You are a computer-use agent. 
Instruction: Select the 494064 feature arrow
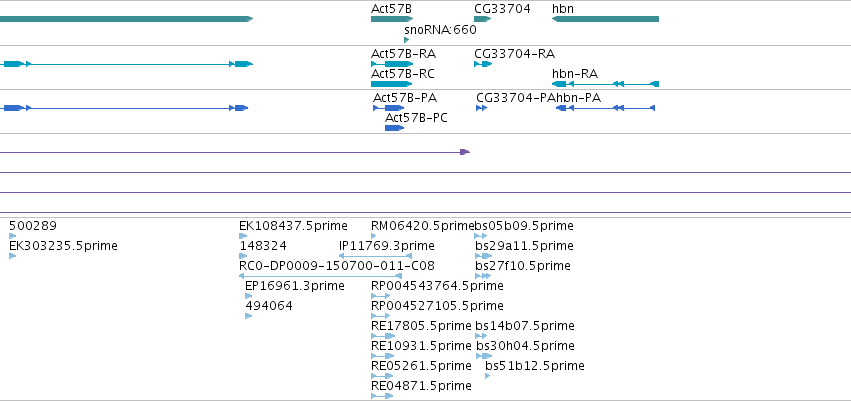coord(249,316)
